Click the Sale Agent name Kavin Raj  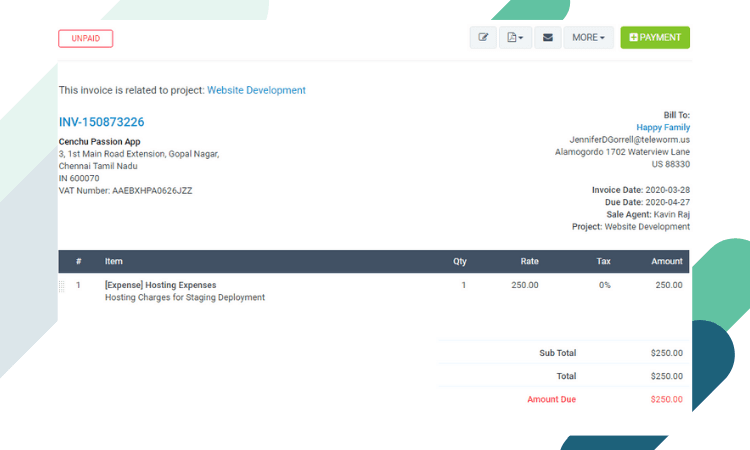tap(672, 214)
